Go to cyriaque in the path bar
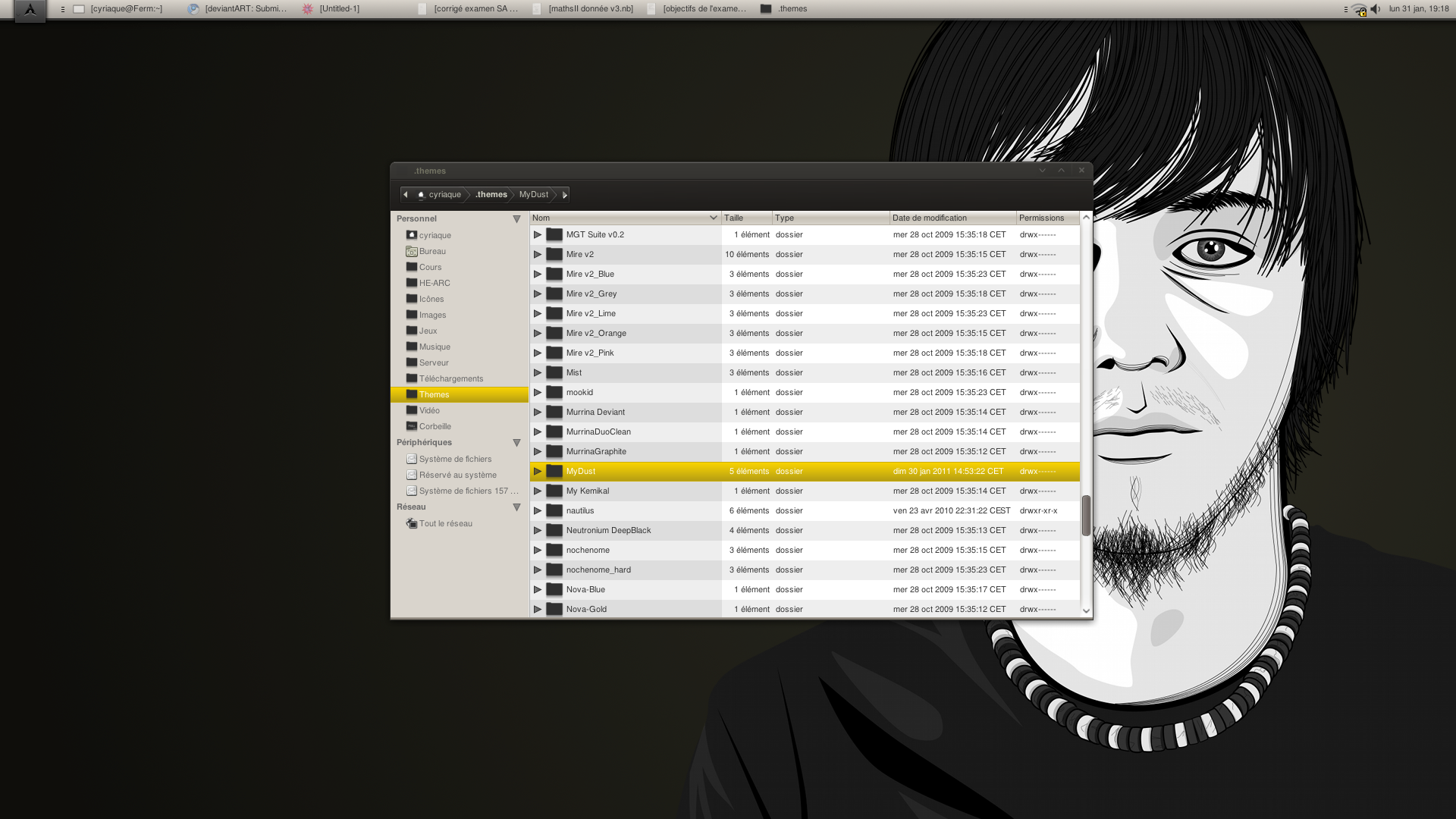This screenshot has width=1456, height=819. click(440, 195)
